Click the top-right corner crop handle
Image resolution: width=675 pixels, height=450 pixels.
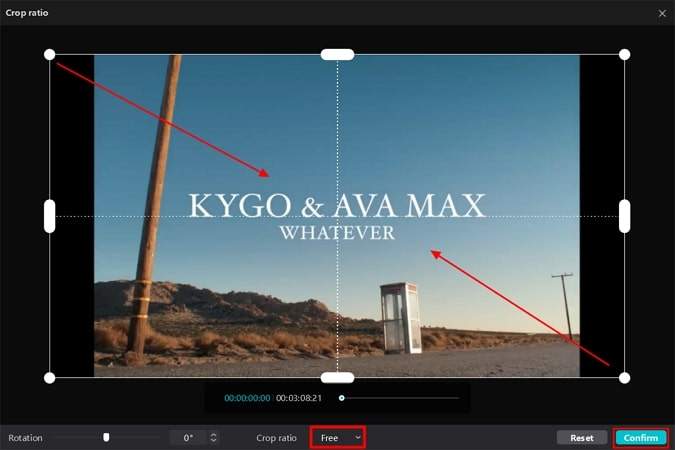point(624,55)
